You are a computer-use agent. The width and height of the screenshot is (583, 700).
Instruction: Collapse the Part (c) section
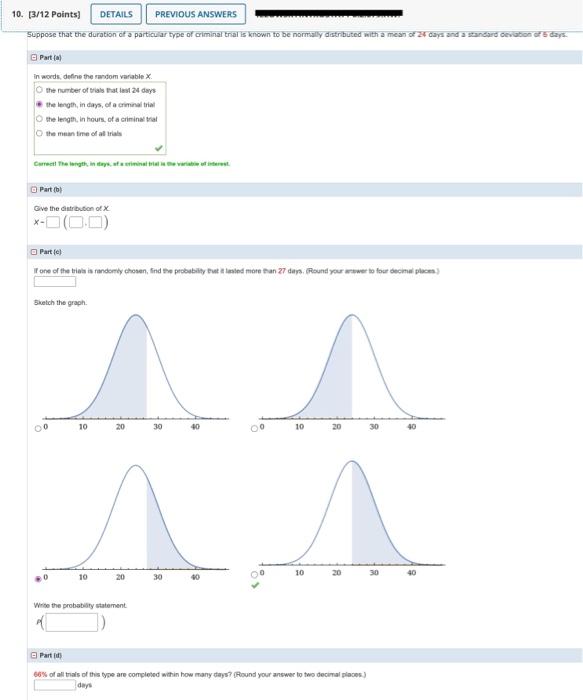pyautogui.click(x=34, y=252)
